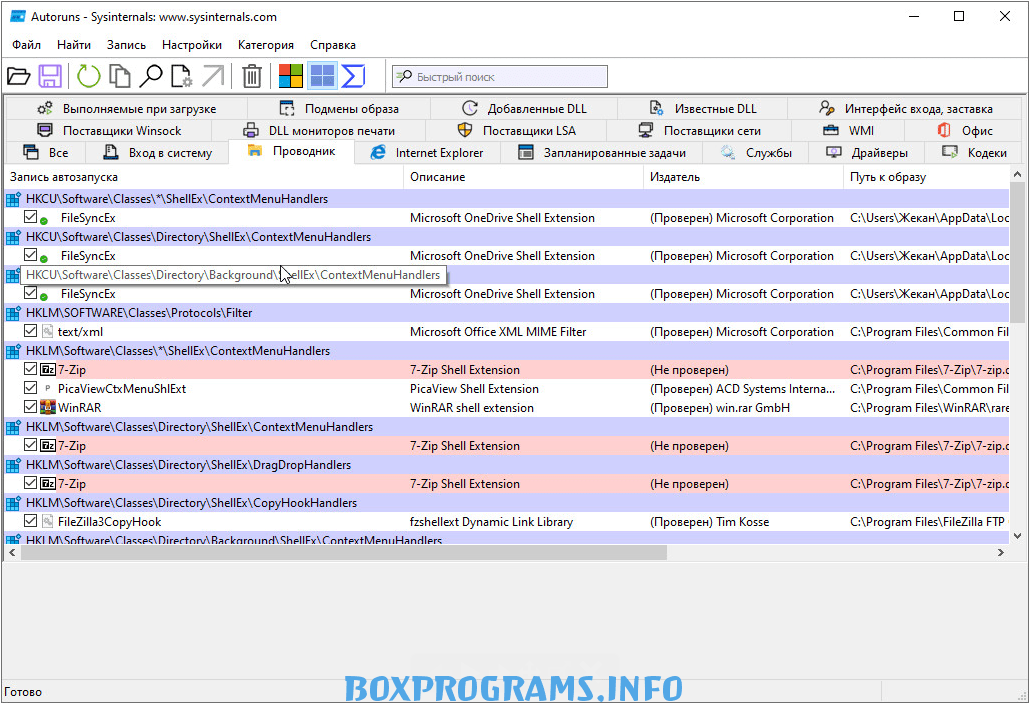Click the Быстрый поиск search field

tap(500, 77)
